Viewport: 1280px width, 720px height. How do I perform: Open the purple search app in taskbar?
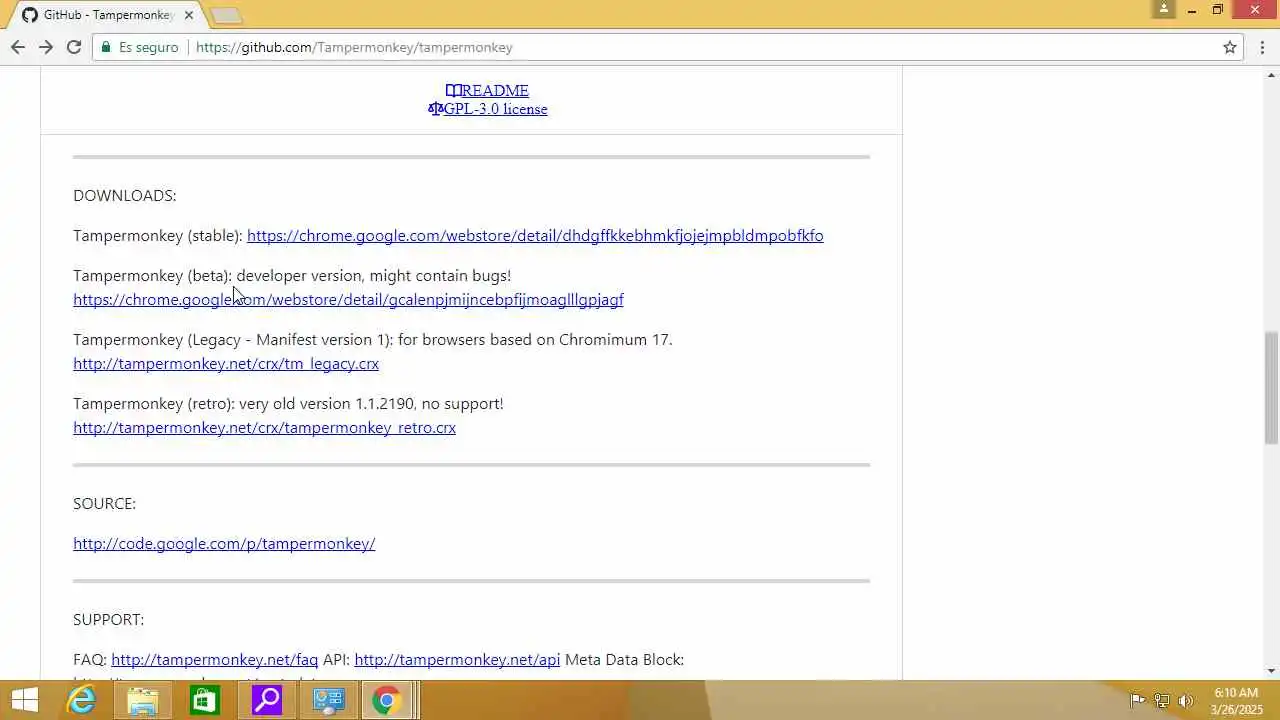(266, 700)
